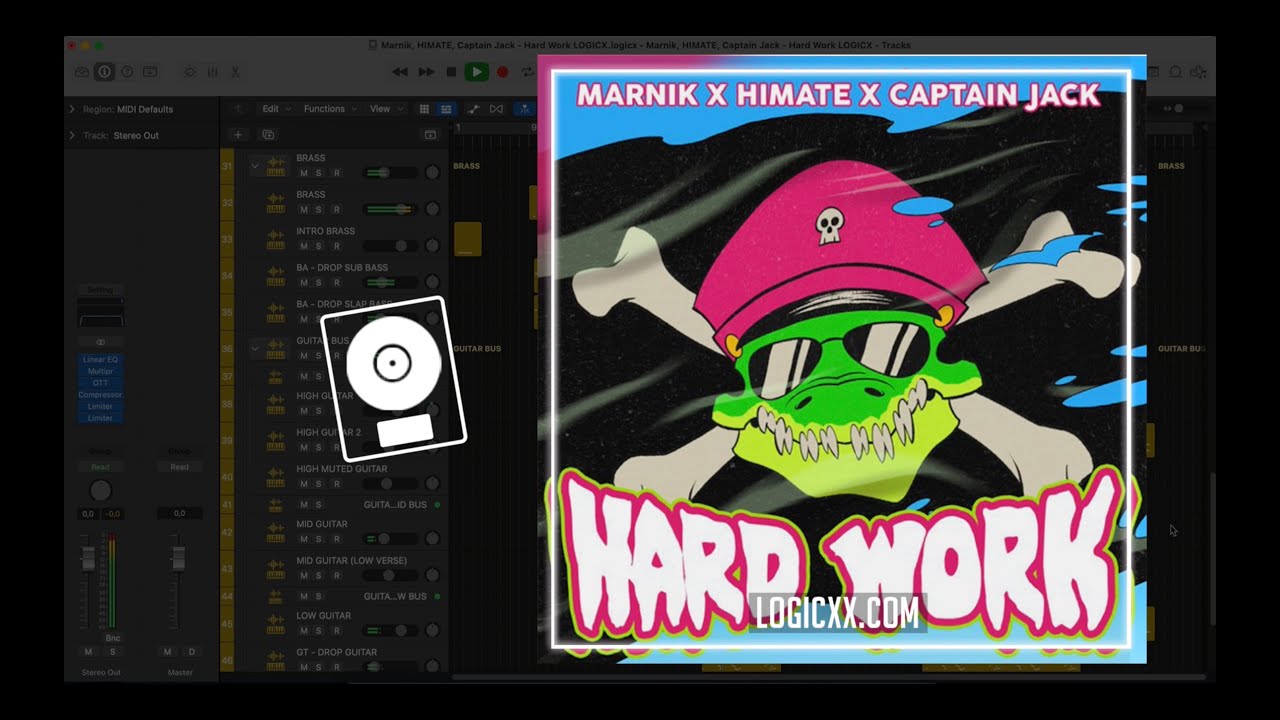The image size is (1280, 720).
Task: Record-enable the MID GUITAR (LOW VERSE) track
Action: pos(336,576)
